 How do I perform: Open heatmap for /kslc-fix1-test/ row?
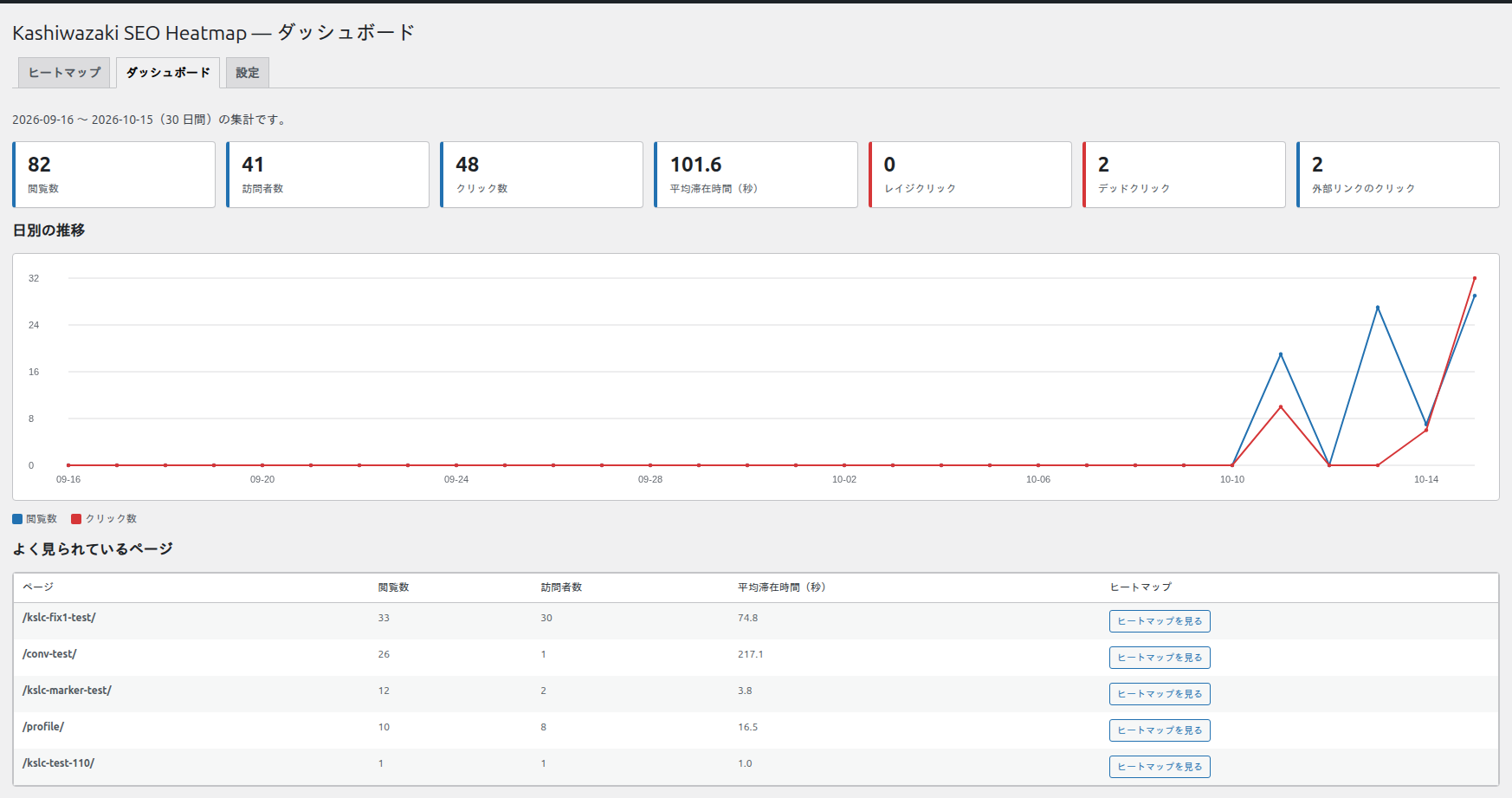pyautogui.click(x=1160, y=621)
